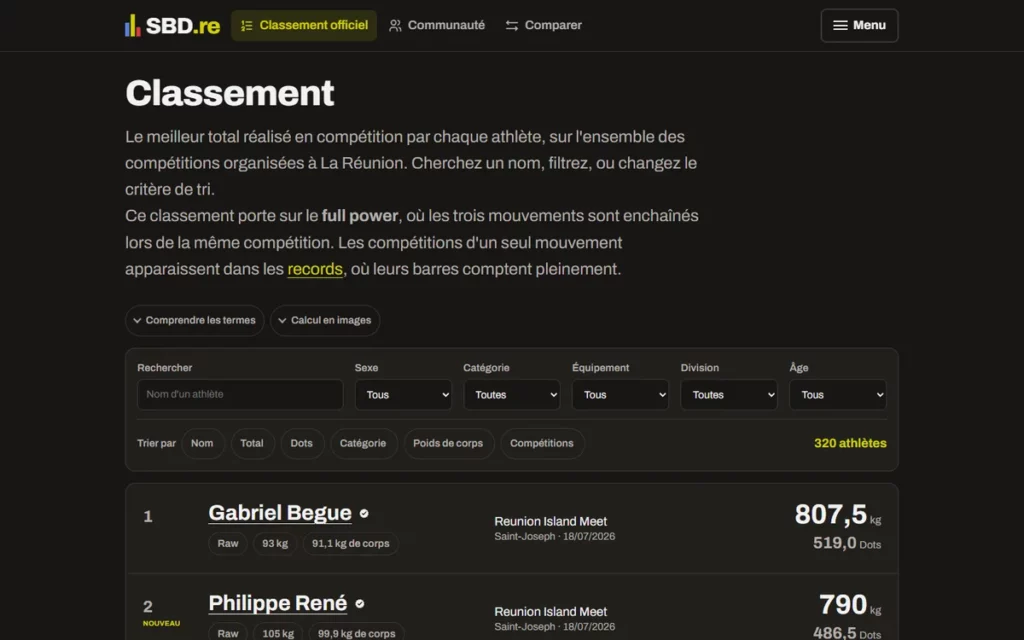Click the hamburger icon in Menu button
Screen dimensions: 1024x640
coord(840,25)
